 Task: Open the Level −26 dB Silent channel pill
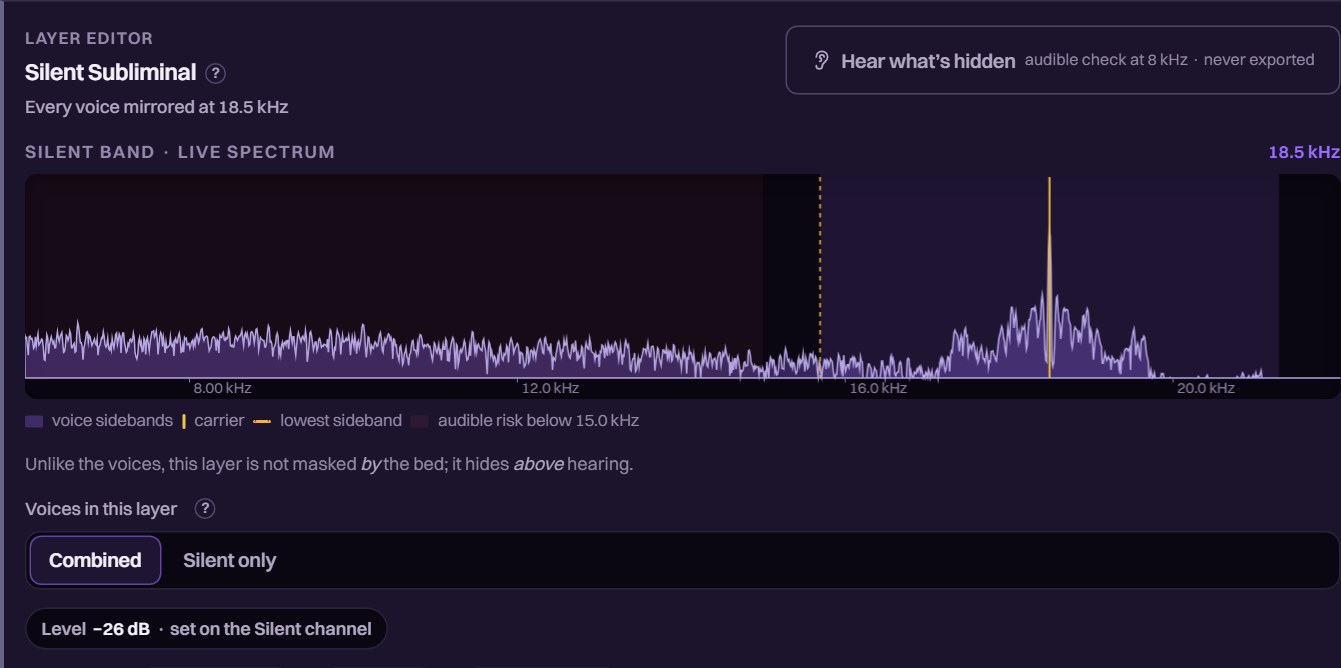tap(206, 629)
